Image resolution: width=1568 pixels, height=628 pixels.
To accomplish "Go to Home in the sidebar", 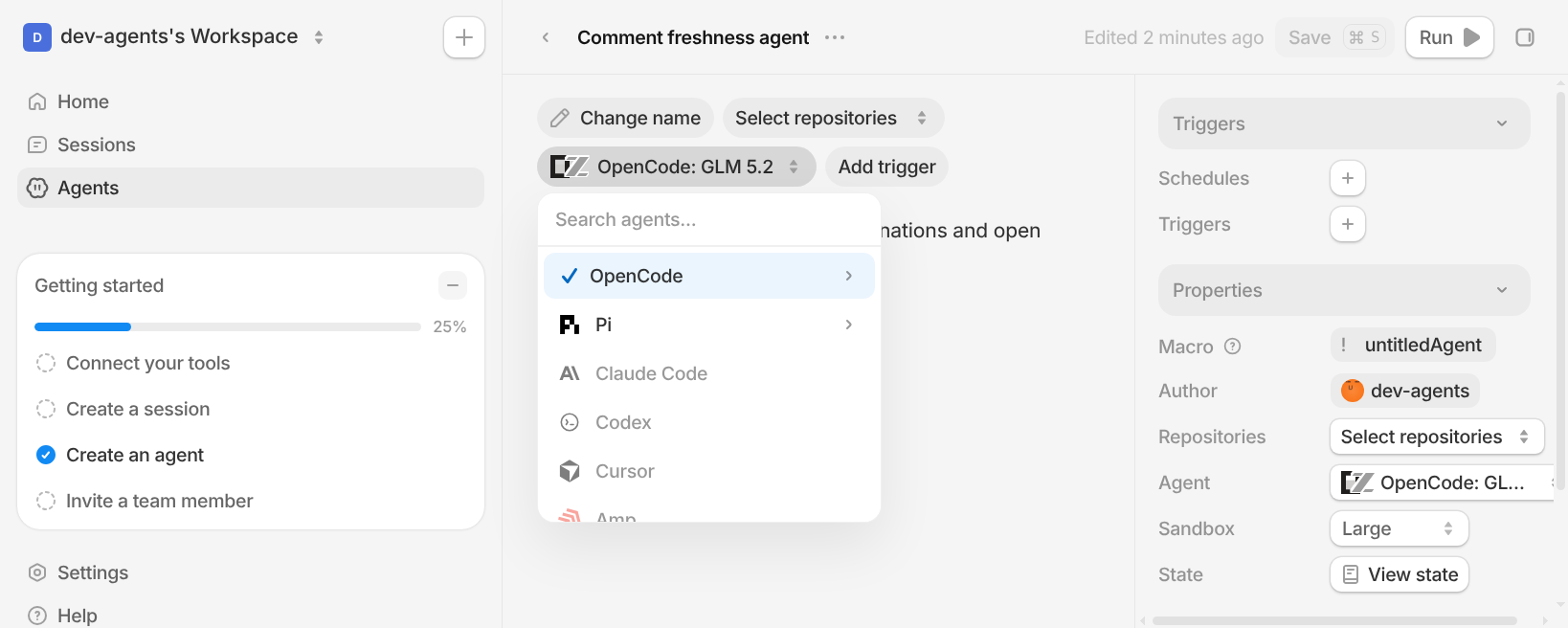I will coord(251,101).
